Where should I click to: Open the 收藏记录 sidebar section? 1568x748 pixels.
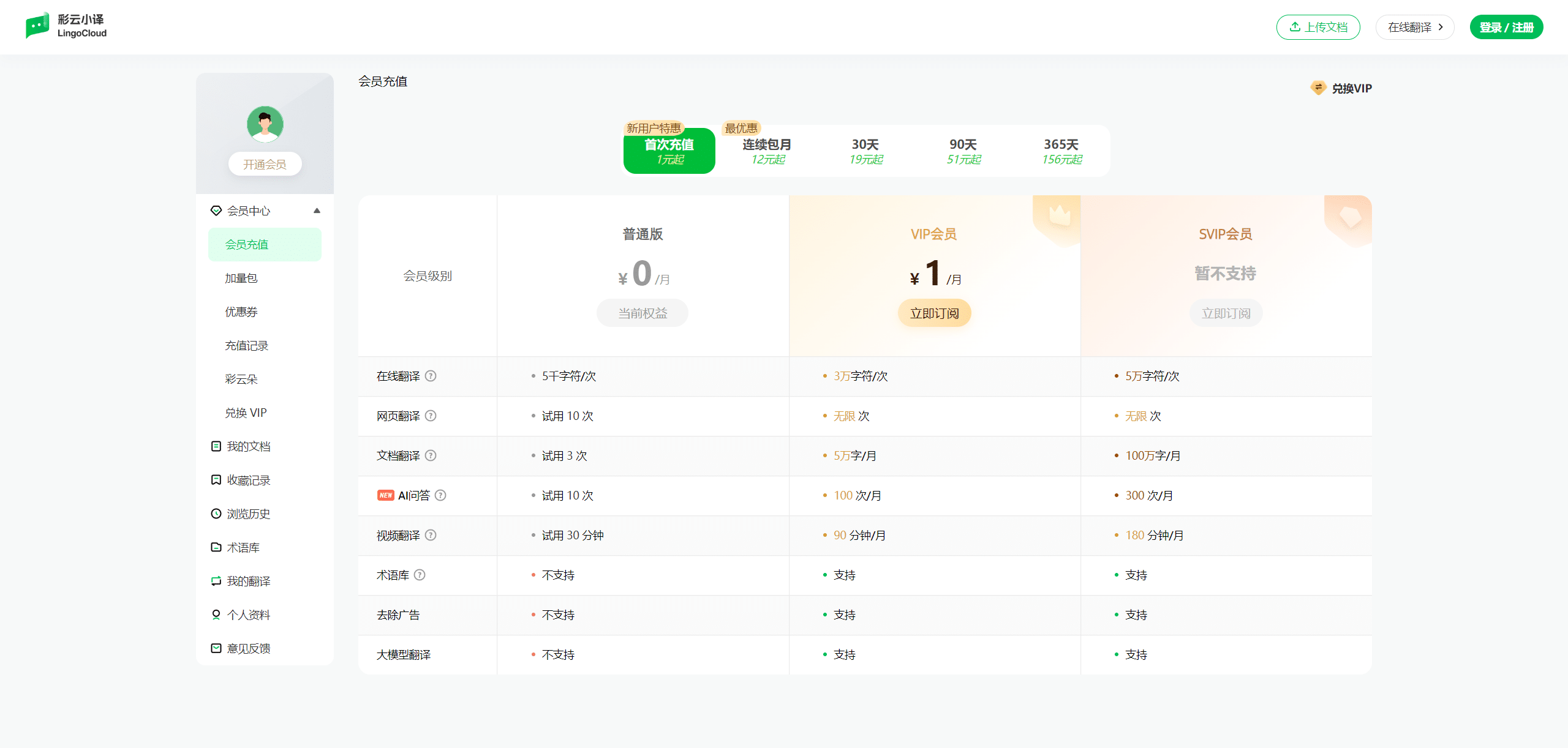click(x=249, y=480)
